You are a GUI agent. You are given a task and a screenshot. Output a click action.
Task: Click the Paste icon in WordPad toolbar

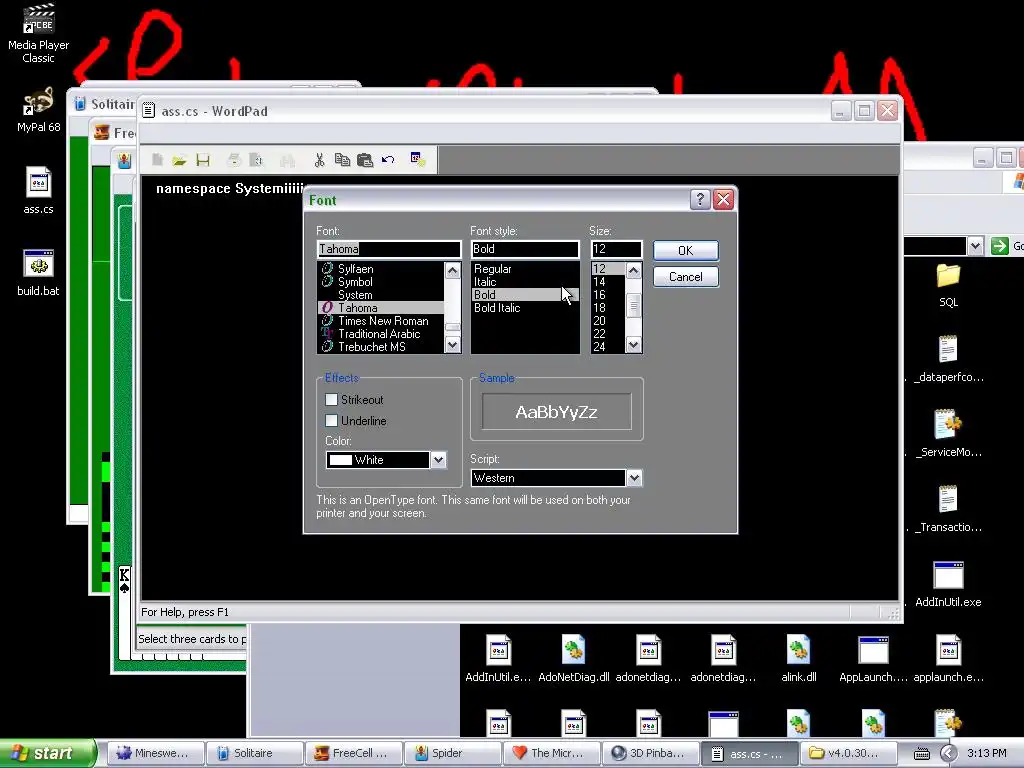(365, 160)
